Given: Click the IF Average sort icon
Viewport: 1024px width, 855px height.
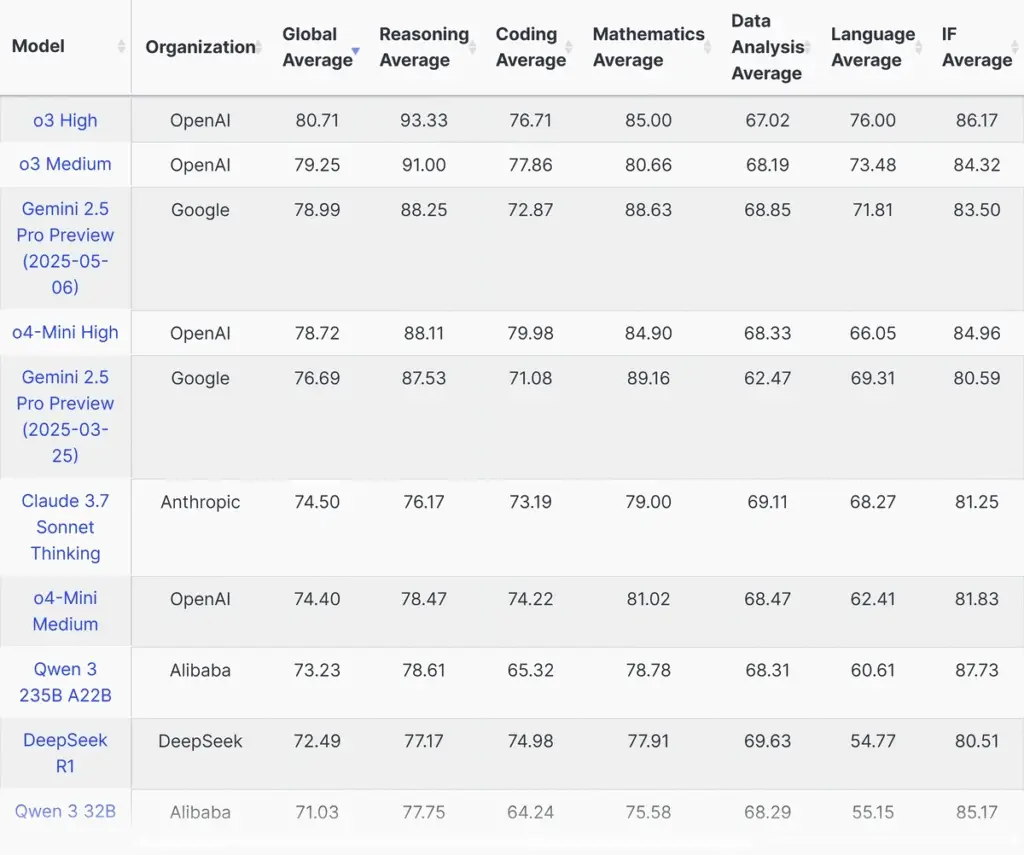Looking at the screenshot, I should (x=1015, y=47).
